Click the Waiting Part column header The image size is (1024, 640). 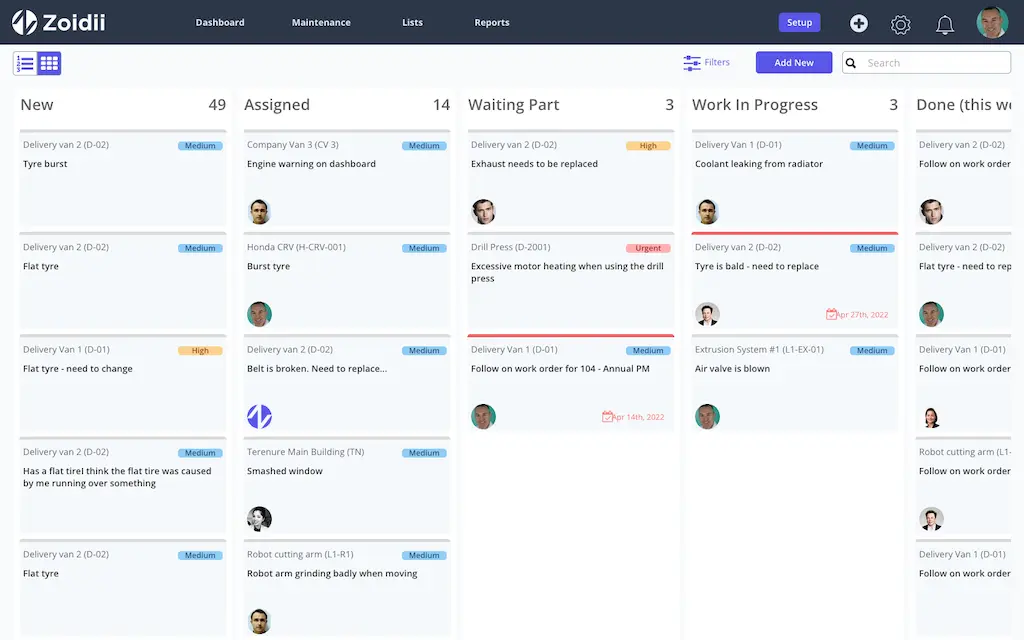point(513,105)
